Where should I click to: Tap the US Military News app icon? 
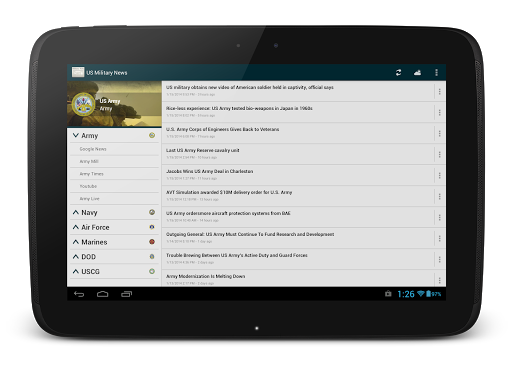[x=78, y=72]
